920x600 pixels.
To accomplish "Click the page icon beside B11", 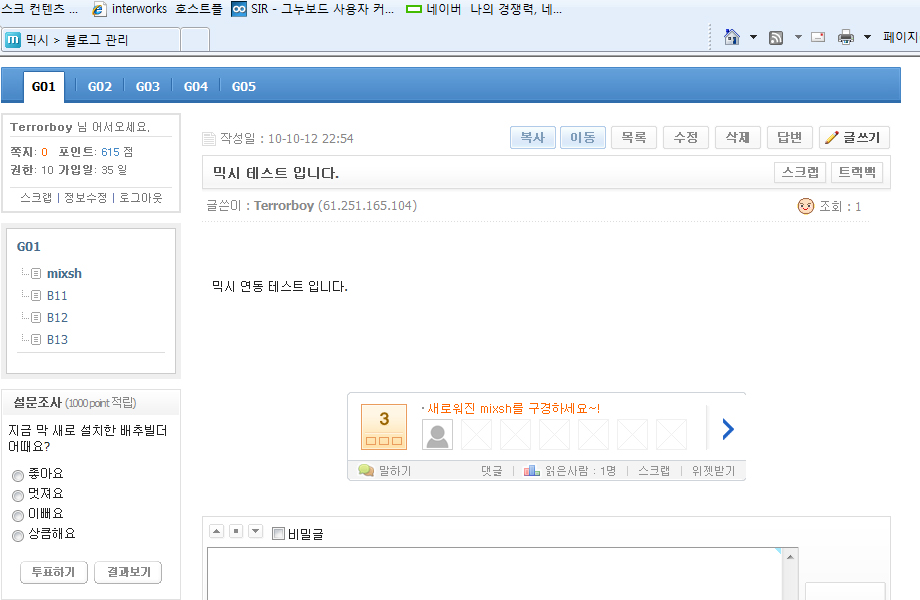I will pyautogui.click(x=36, y=296).
